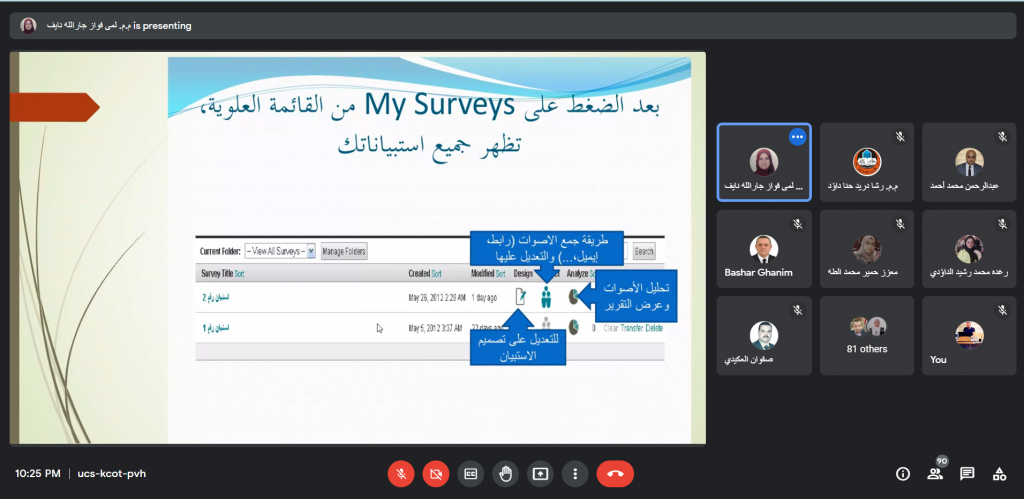Open the Activities shapes icon

point(998,473)
